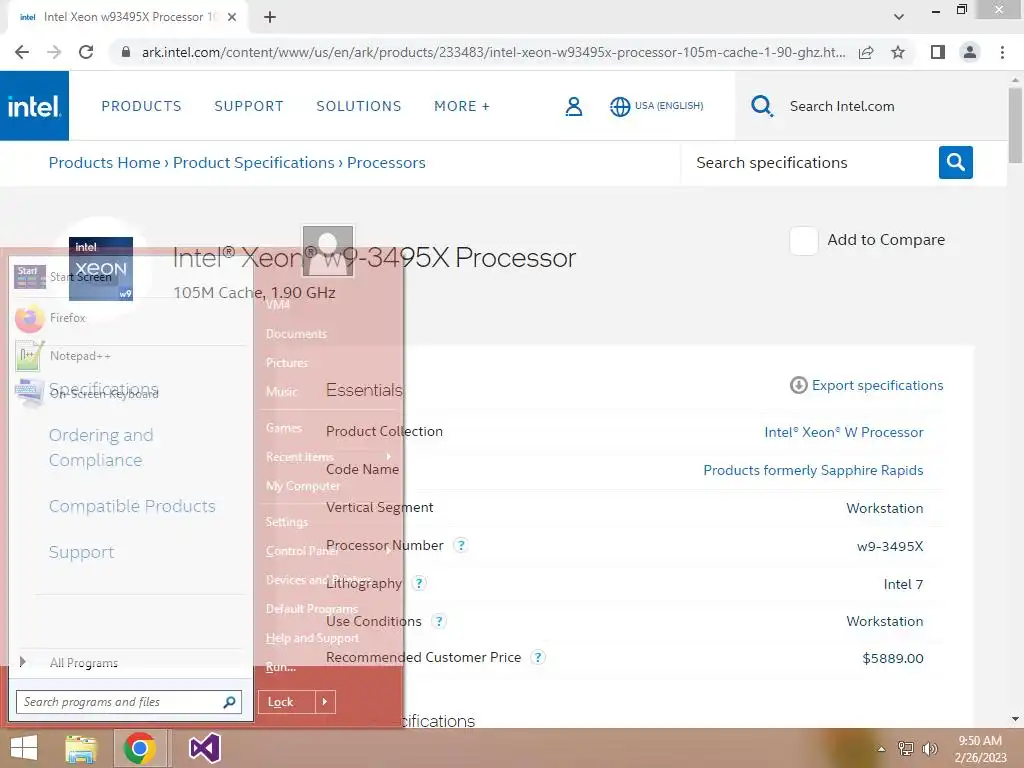Show help for Lithography

(419, 583)
